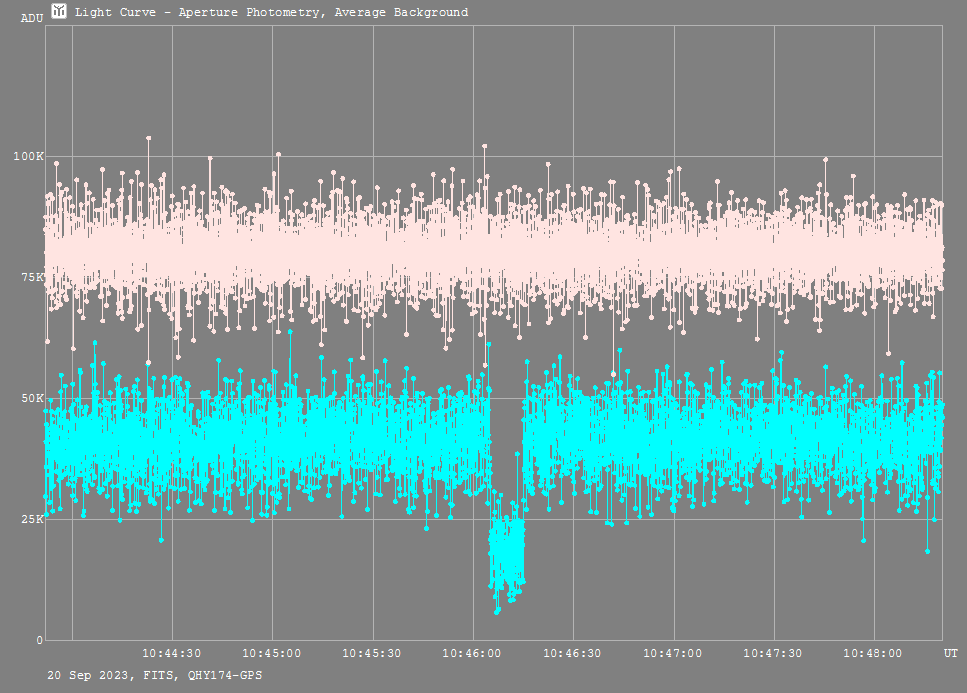Click the footer '20 Sep 2023, FITS, QHY174-GPS'
967x693 pixels.
154,676
